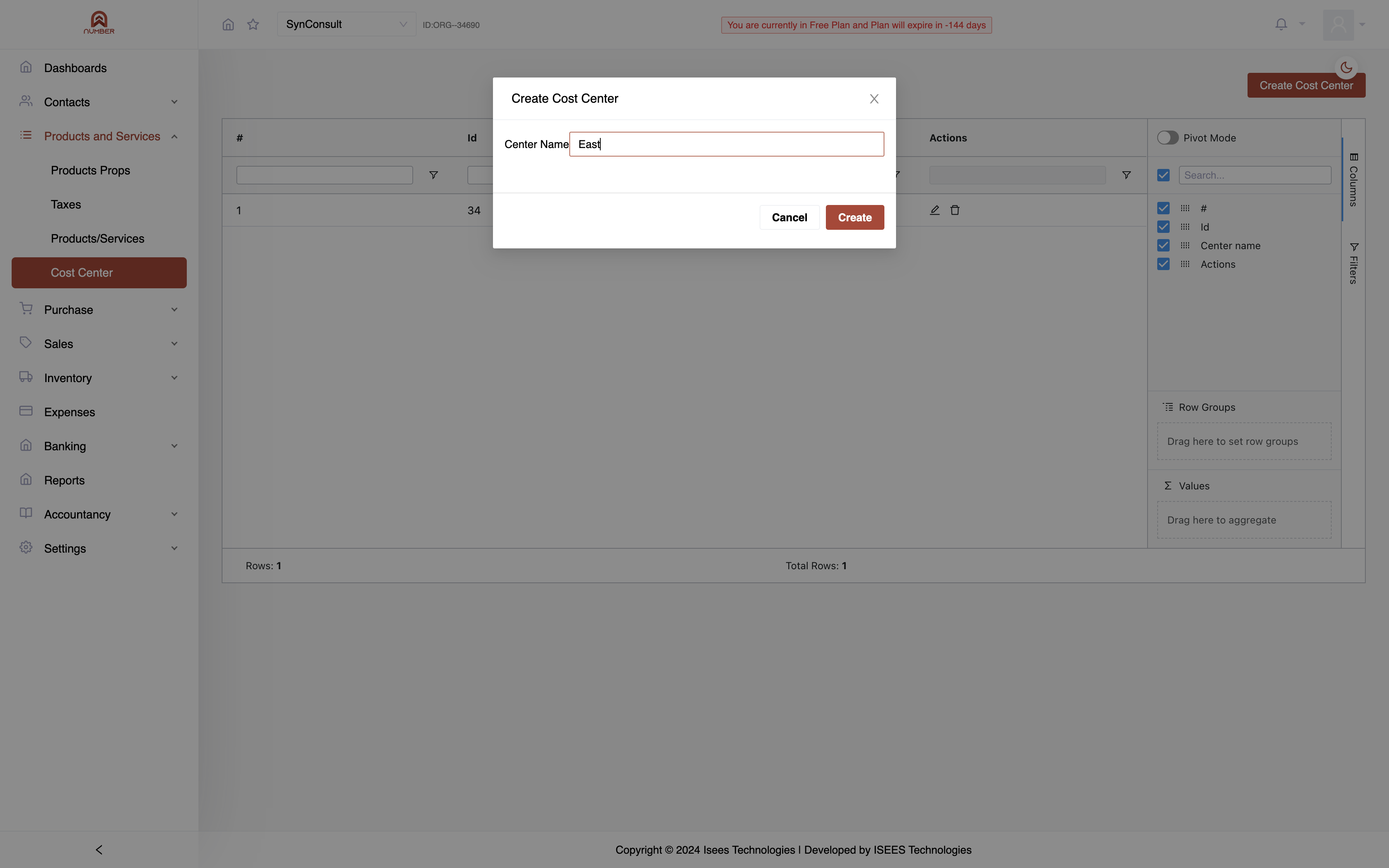Expand the Purchase menu
This screenshot has width=1389, height=868.
(99, 310)
